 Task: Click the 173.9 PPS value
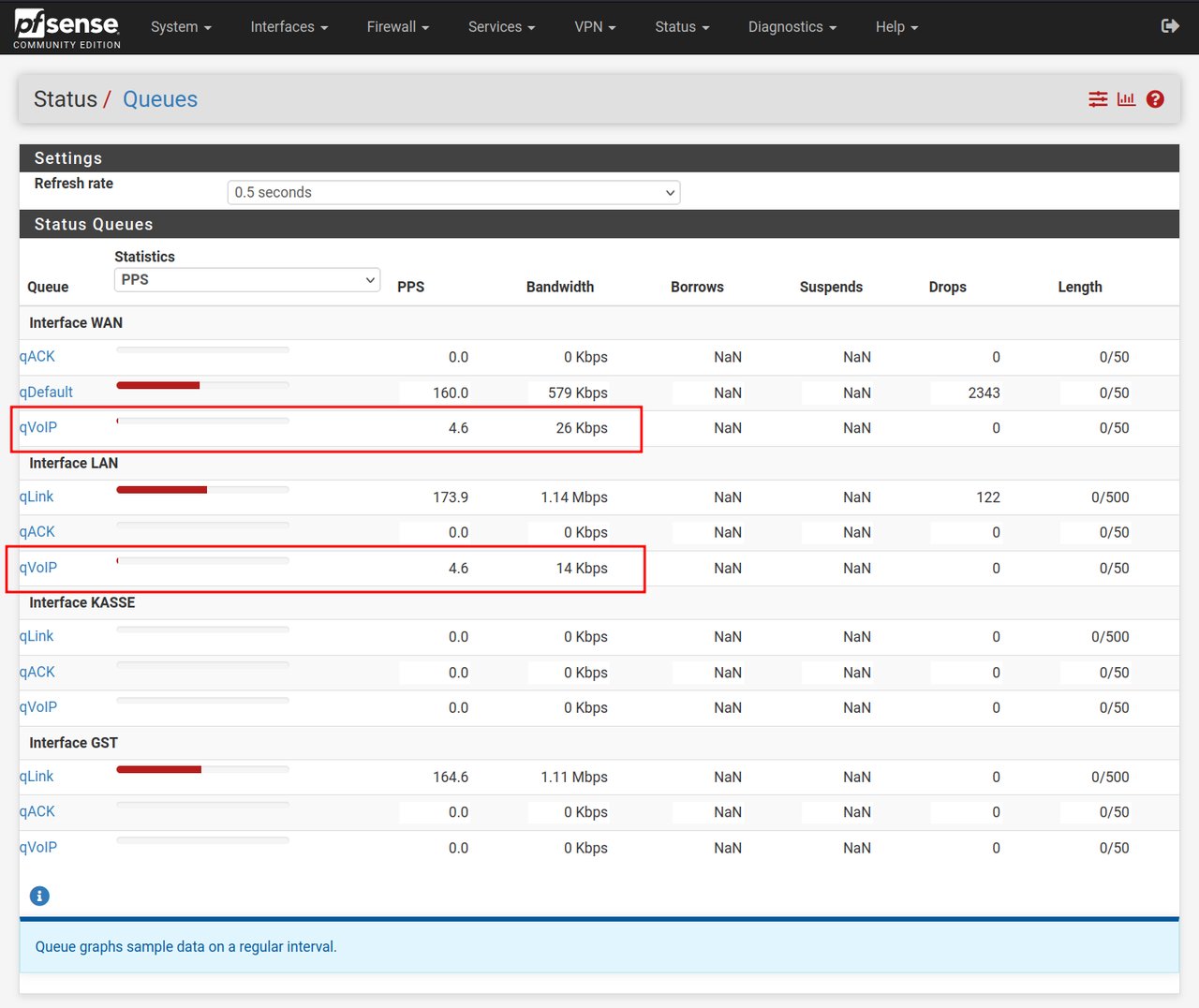[x=451, y=497]
